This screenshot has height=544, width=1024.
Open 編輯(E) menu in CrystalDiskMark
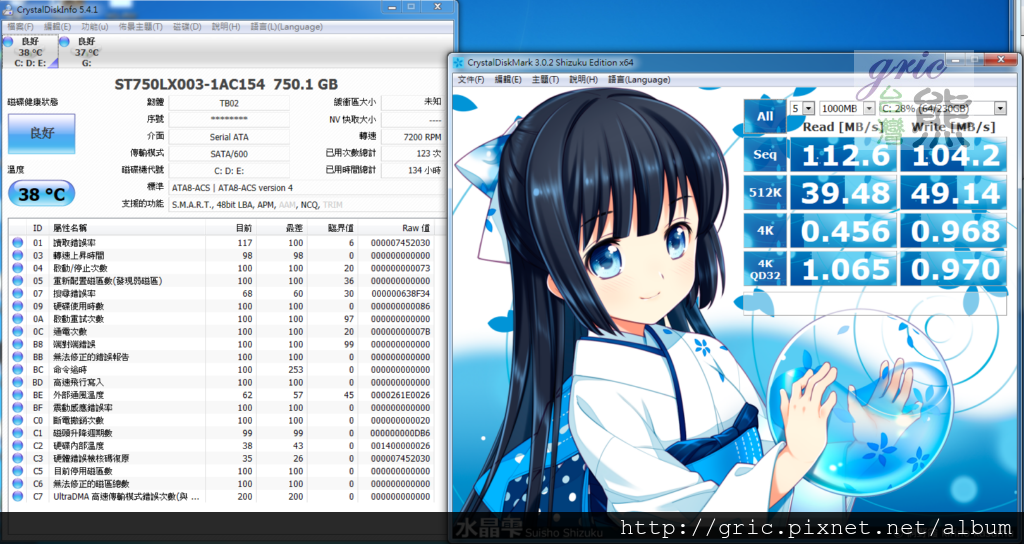[x=508, y=80]
